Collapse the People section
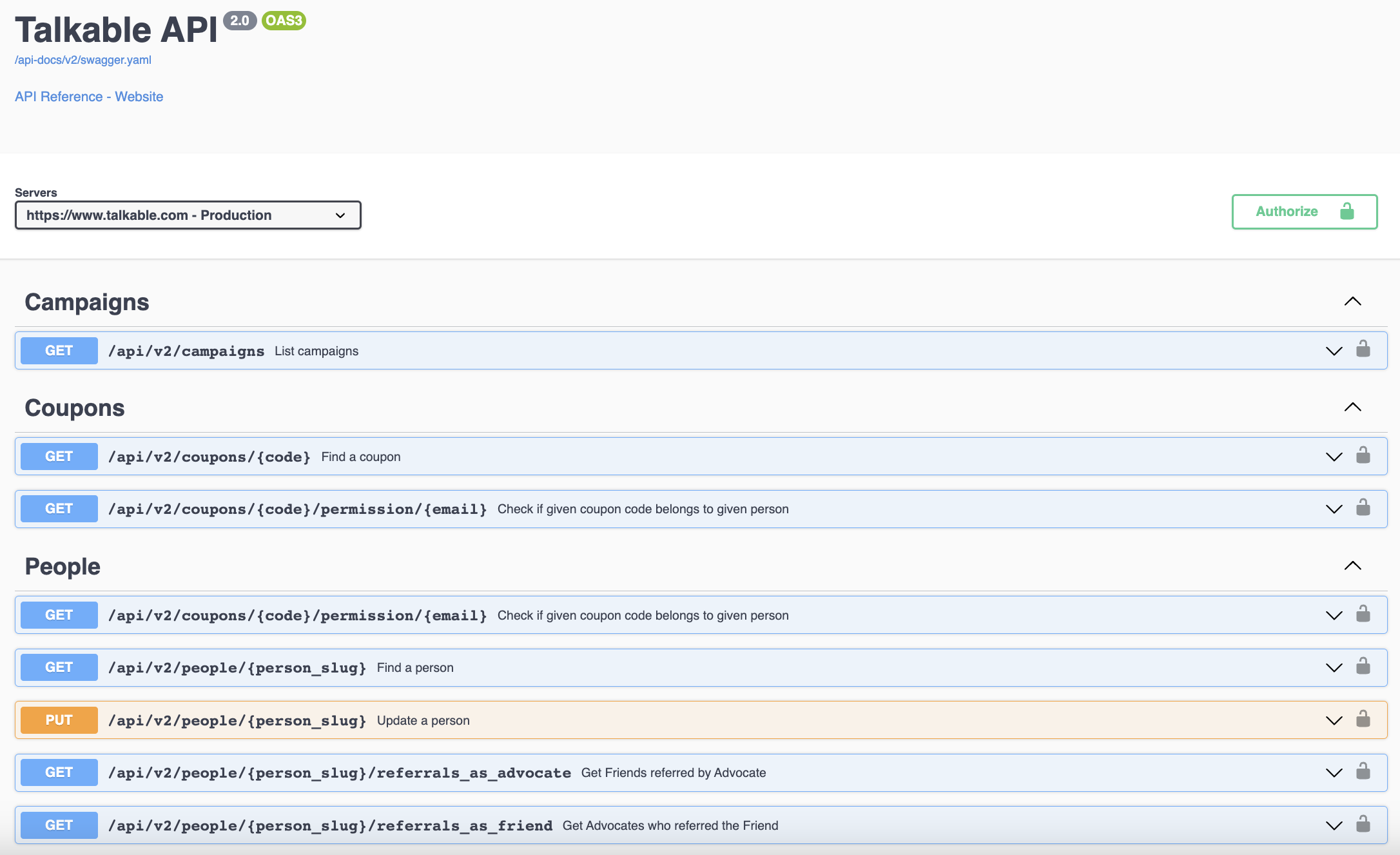This screenshot has height=855, width=1400. click(1352, 565)
